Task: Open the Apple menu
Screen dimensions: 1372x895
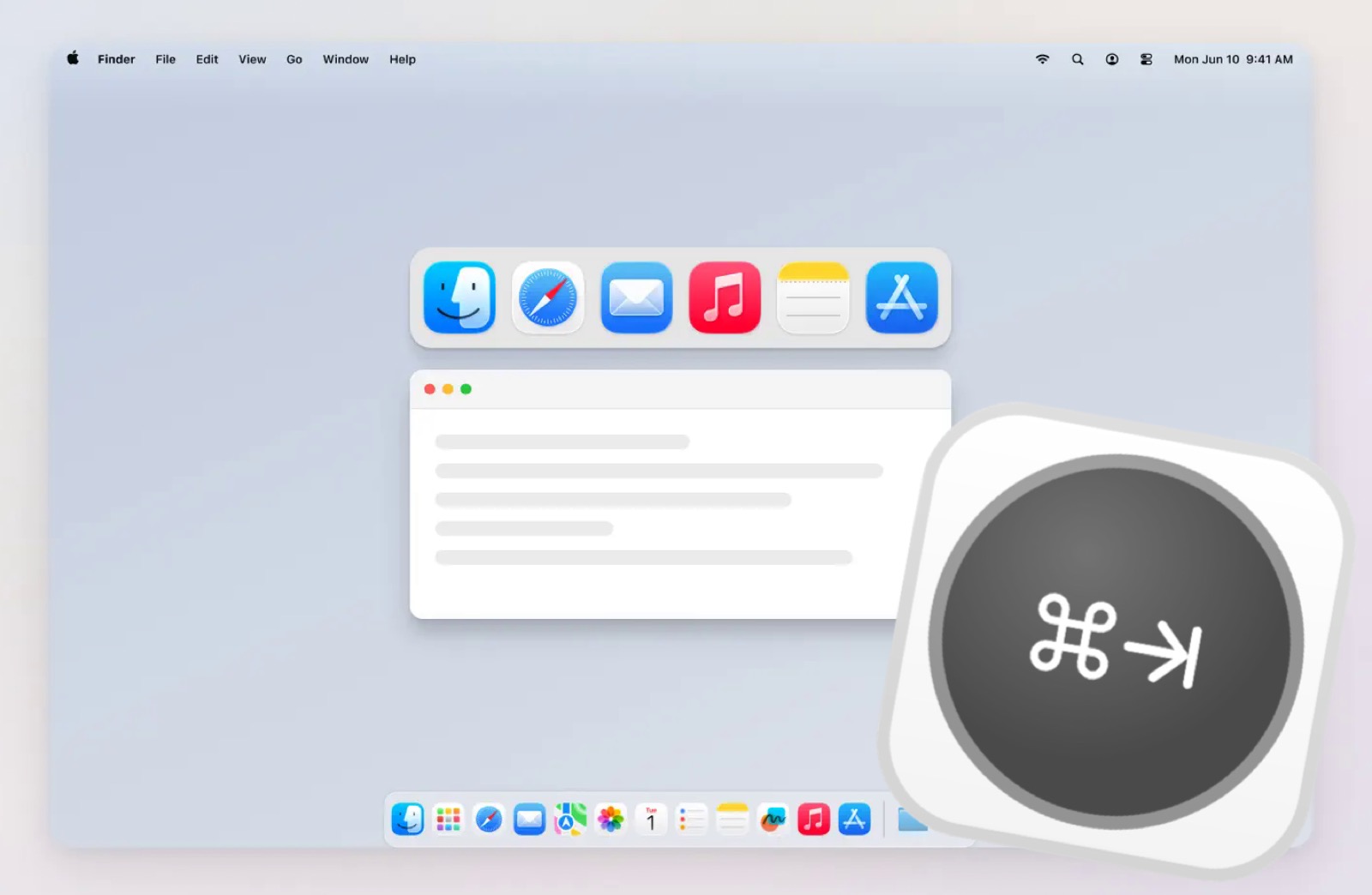Action: tap(73, 58)
